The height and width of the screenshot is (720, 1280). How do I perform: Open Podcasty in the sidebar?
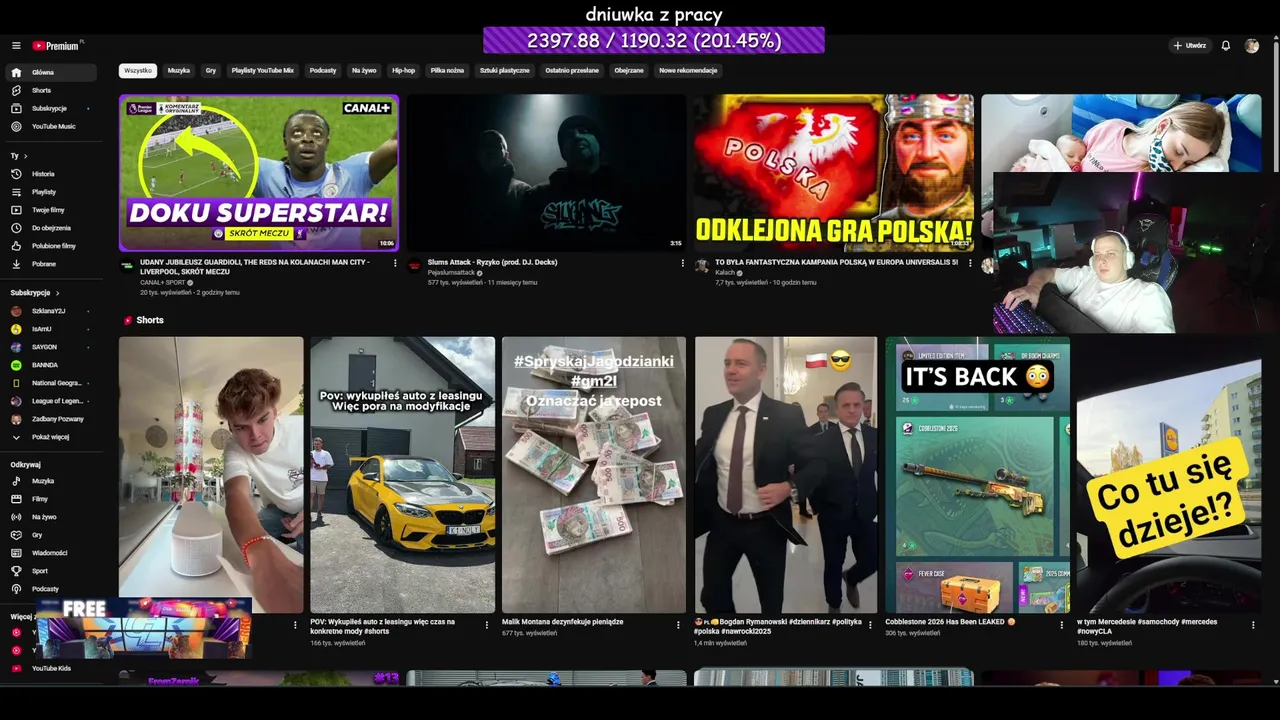click(x=50, y=589)
